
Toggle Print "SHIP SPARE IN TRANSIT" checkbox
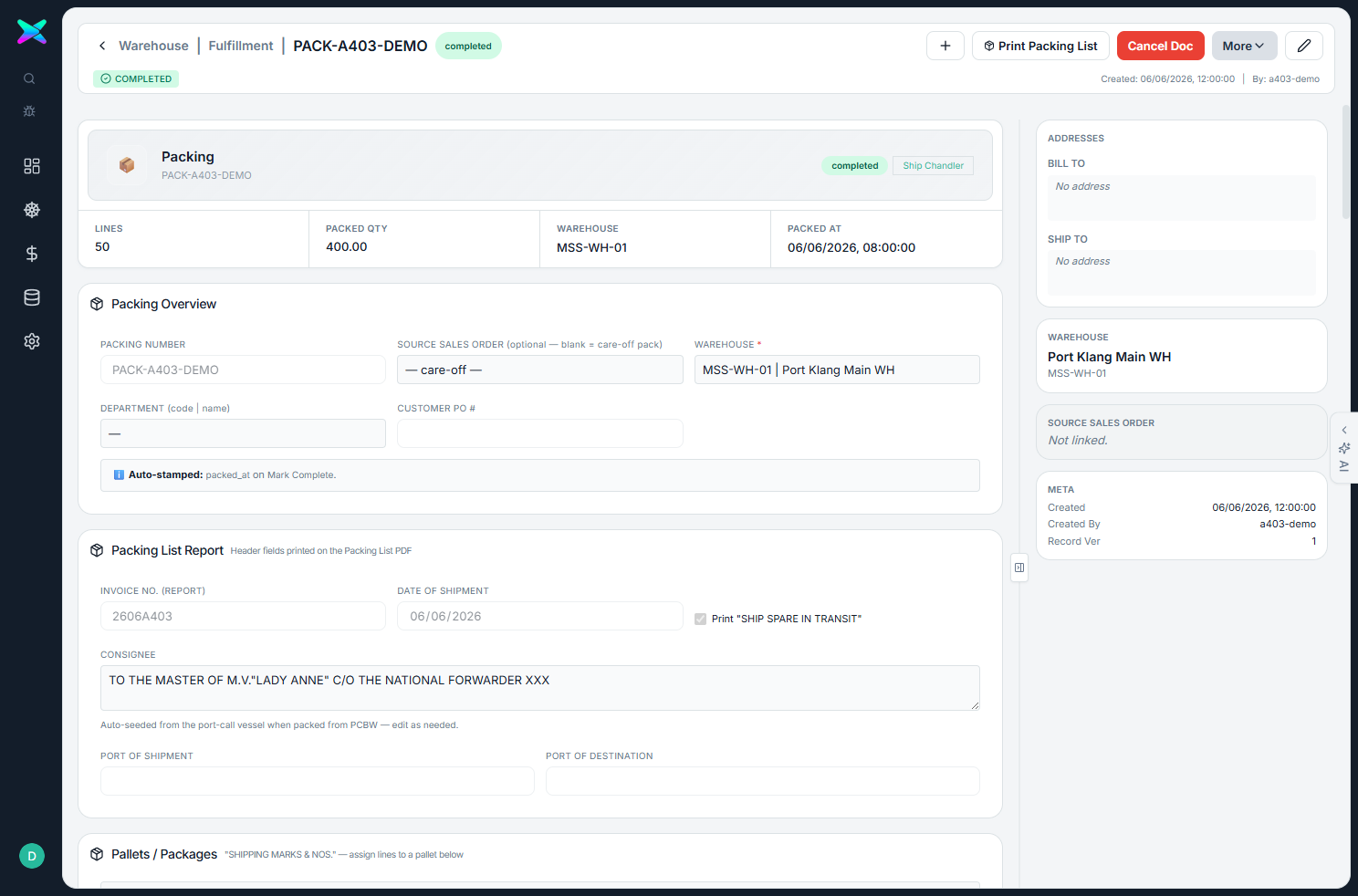tap(701, 619)
